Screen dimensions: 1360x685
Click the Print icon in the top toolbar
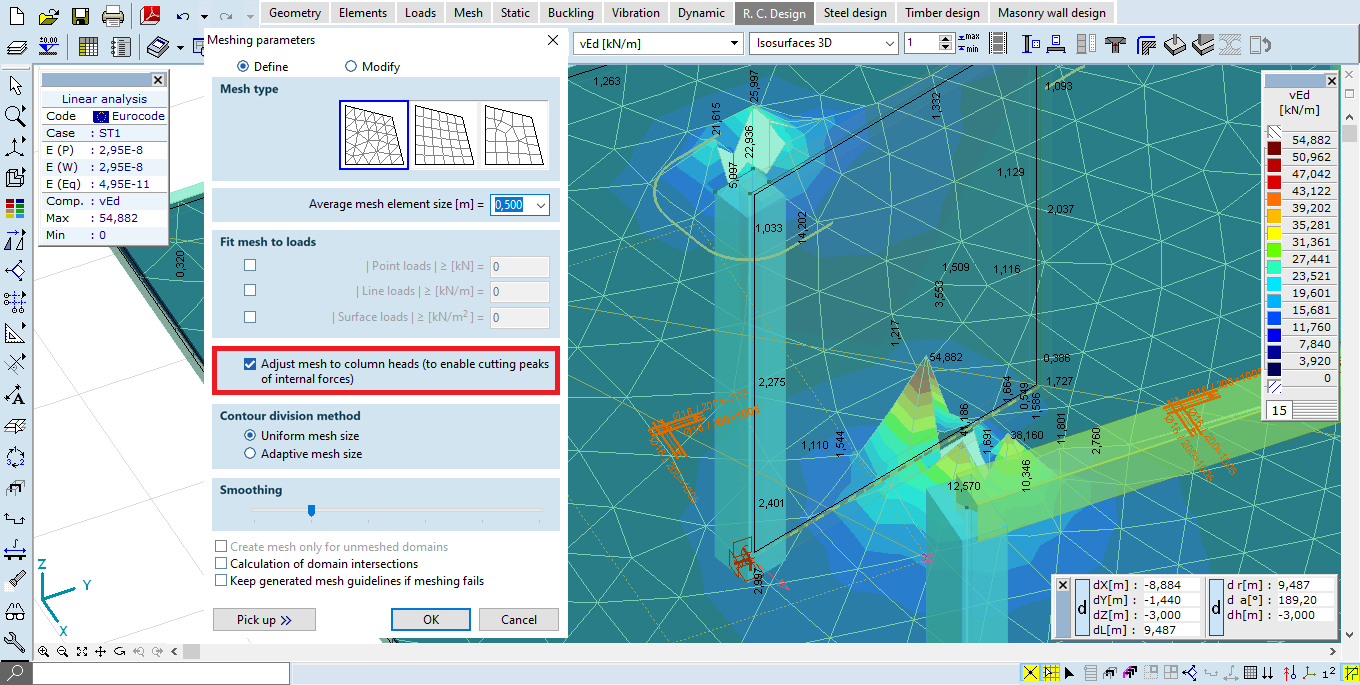pyautogui.click(x=113, y=15)
